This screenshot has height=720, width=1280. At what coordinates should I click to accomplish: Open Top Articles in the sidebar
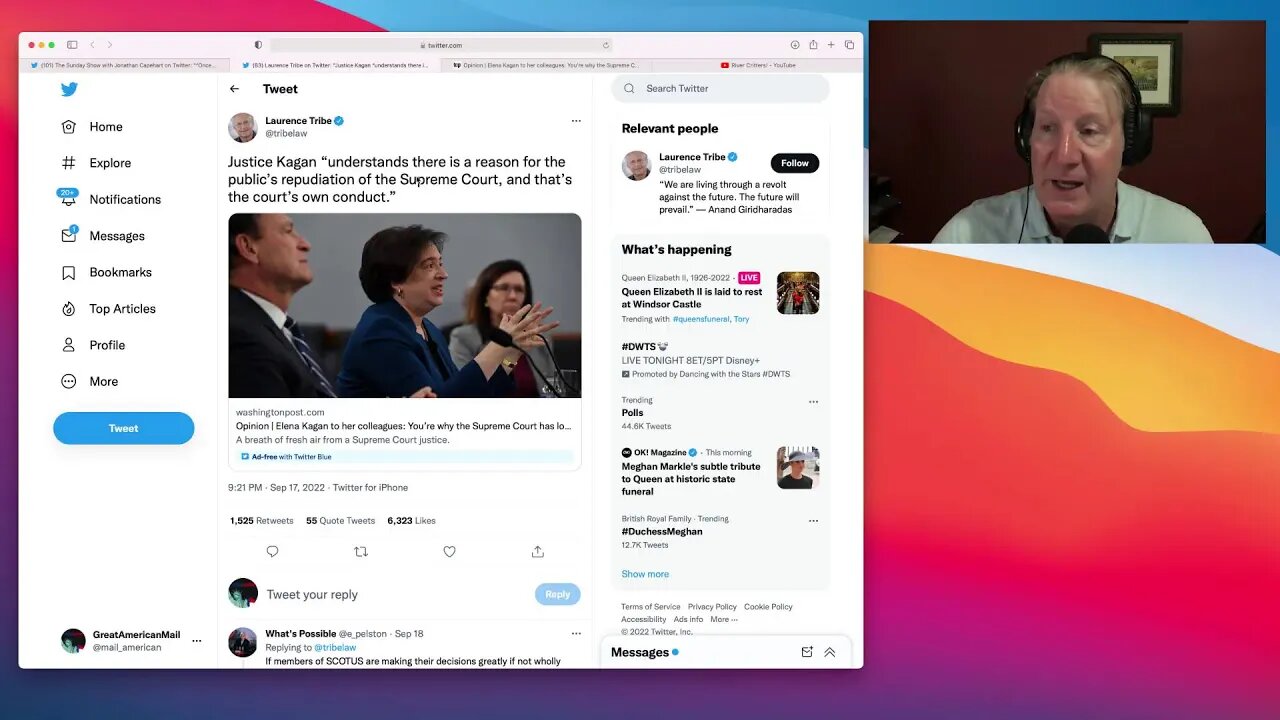[108, 309]
